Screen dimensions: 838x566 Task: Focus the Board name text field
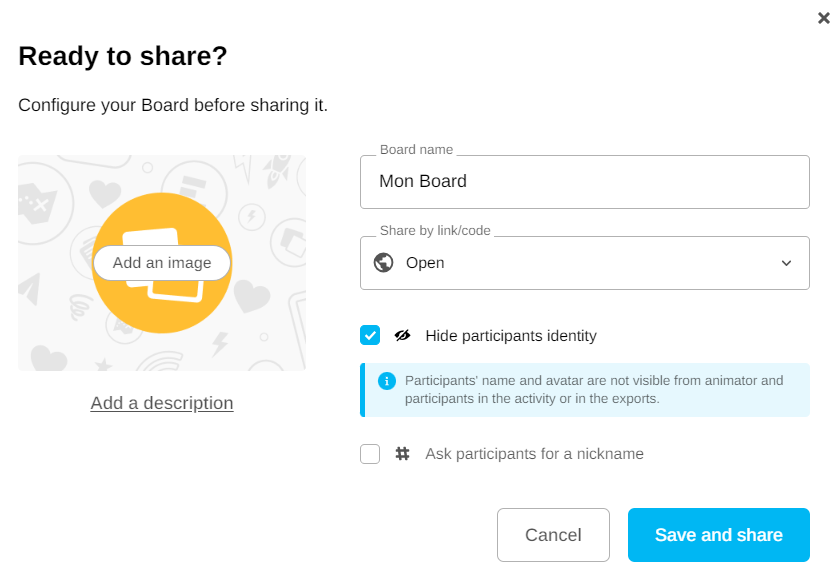tap(584, 182)
